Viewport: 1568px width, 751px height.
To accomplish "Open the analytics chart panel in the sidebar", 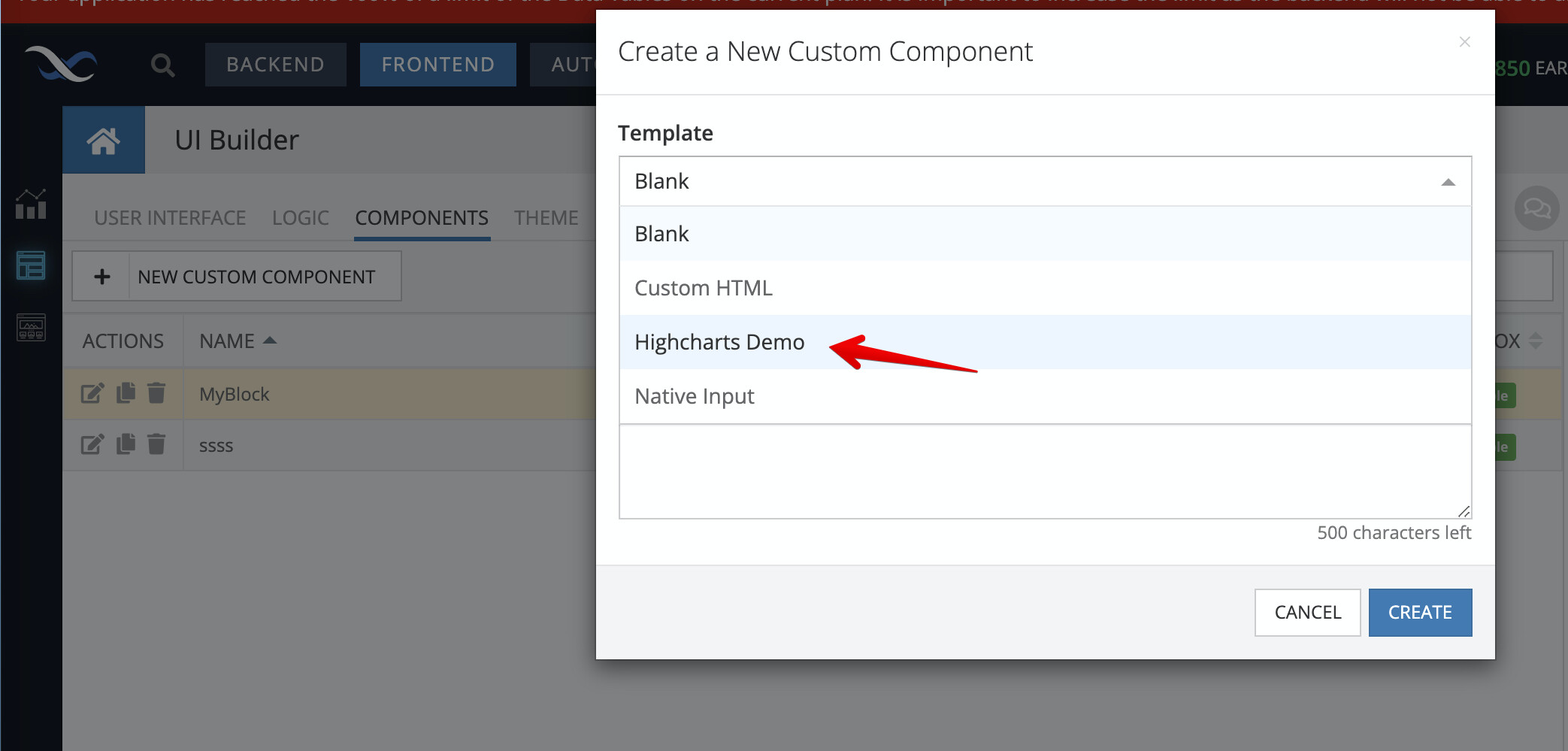I will click(x=30, y=204).
